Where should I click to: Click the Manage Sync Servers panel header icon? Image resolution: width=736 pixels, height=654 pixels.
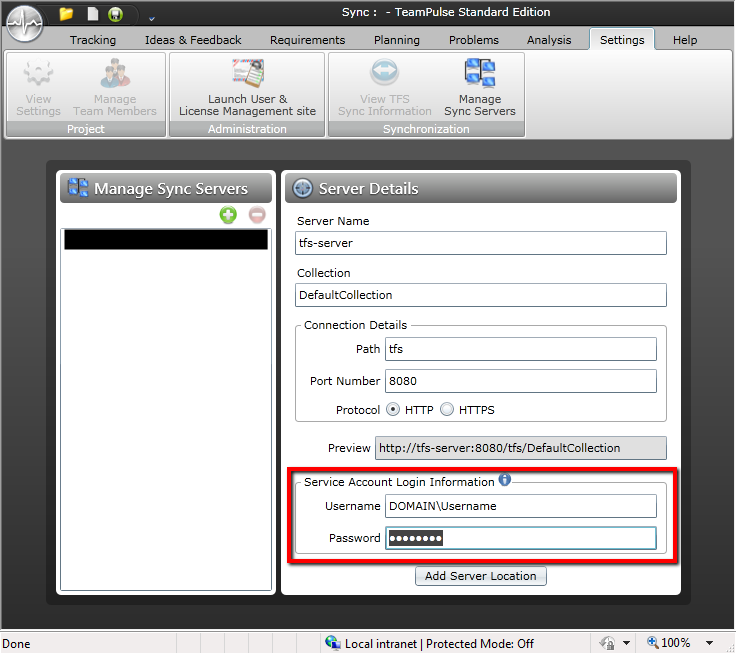[x=77, y=187]
